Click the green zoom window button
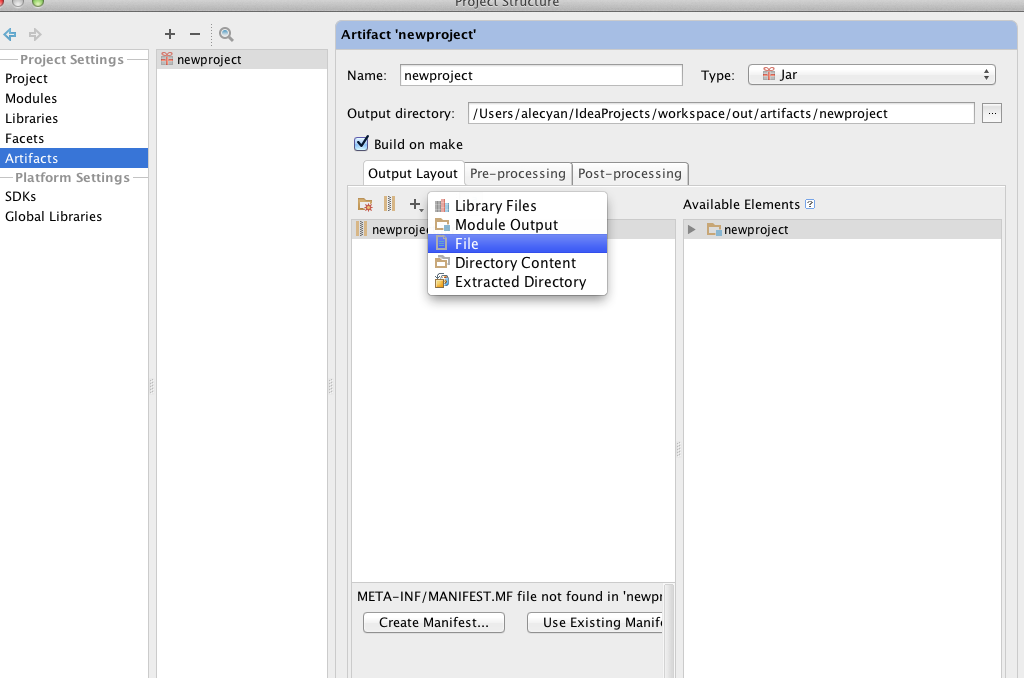This screenshot has height=678, width=1024. point(38,2)
